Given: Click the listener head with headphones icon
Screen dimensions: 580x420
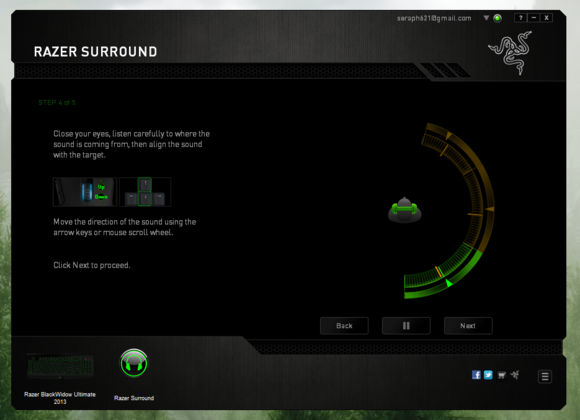Looking at the screenshot, I should [x=405, y=210].
